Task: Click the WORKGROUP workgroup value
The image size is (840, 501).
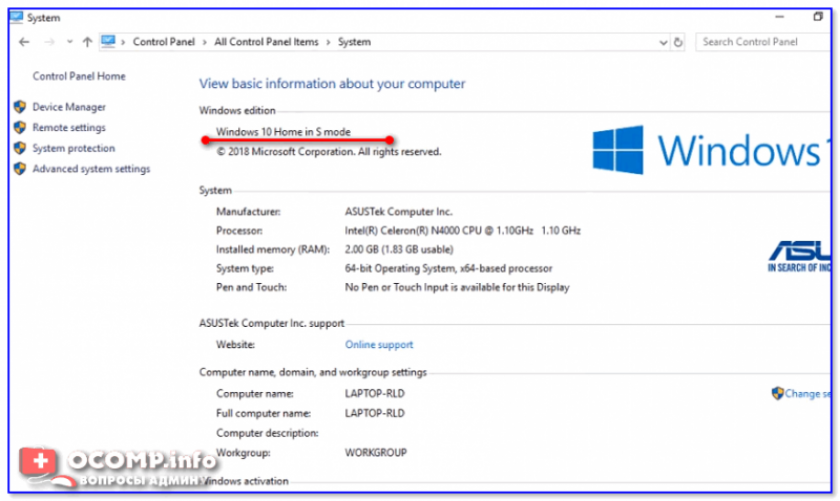Action: tap(376, 453)
